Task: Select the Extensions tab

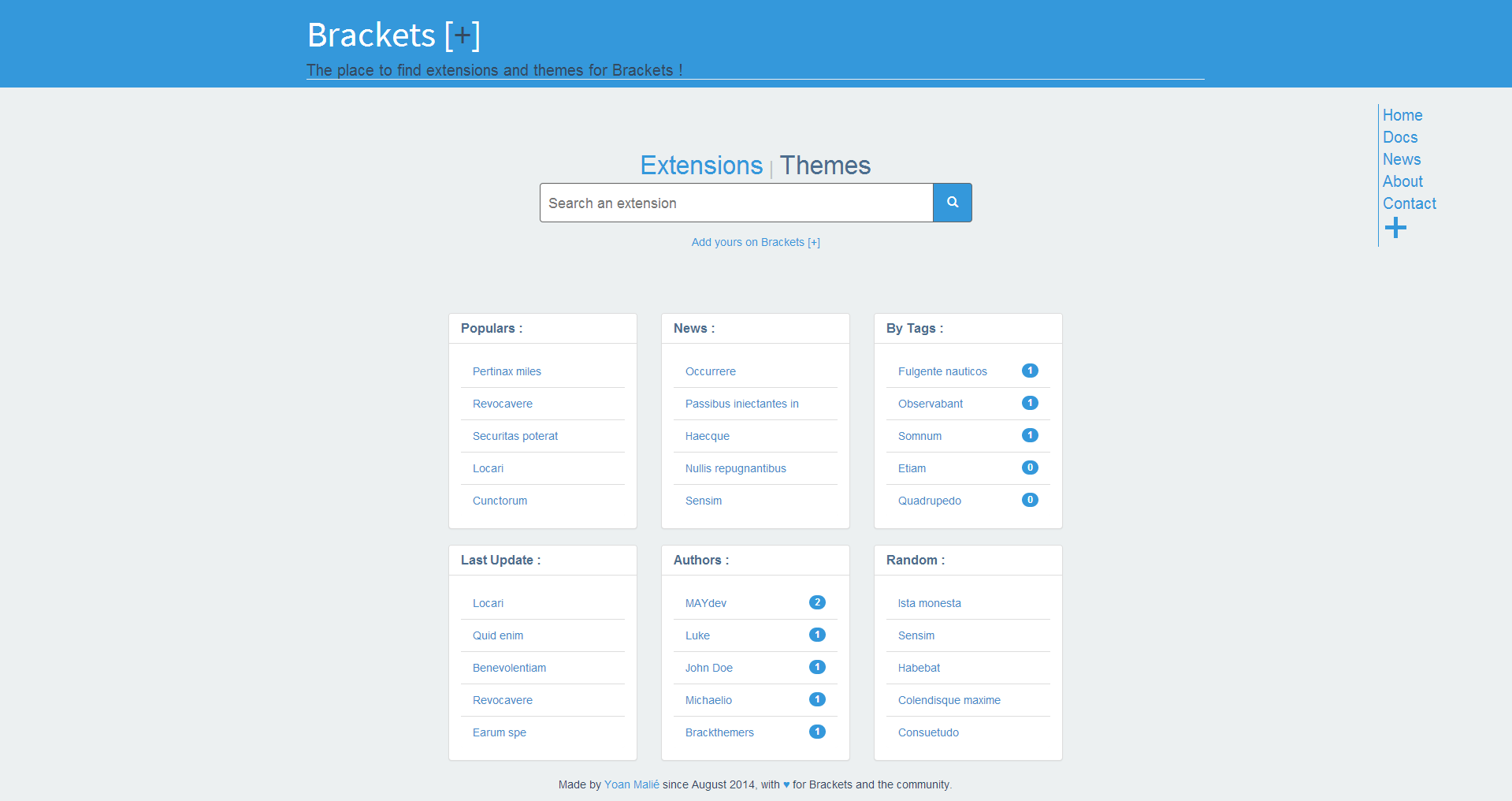Action: click(701, 166)
